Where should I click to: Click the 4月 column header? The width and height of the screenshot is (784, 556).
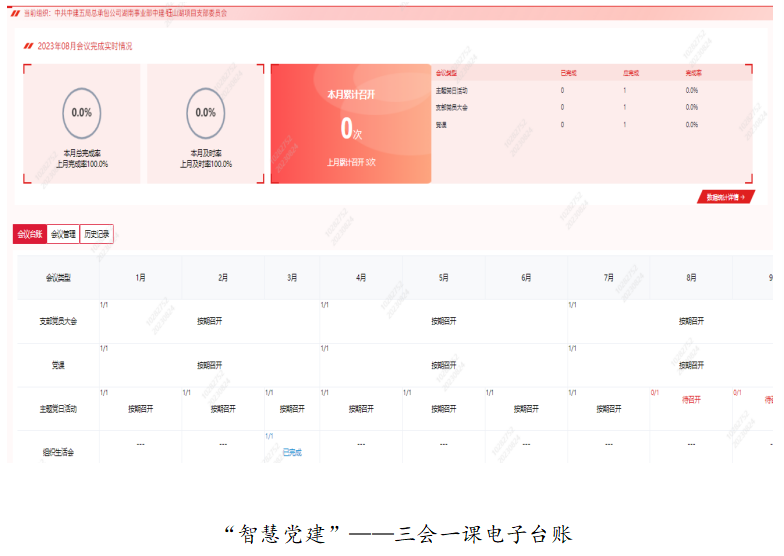pos(361,278)
